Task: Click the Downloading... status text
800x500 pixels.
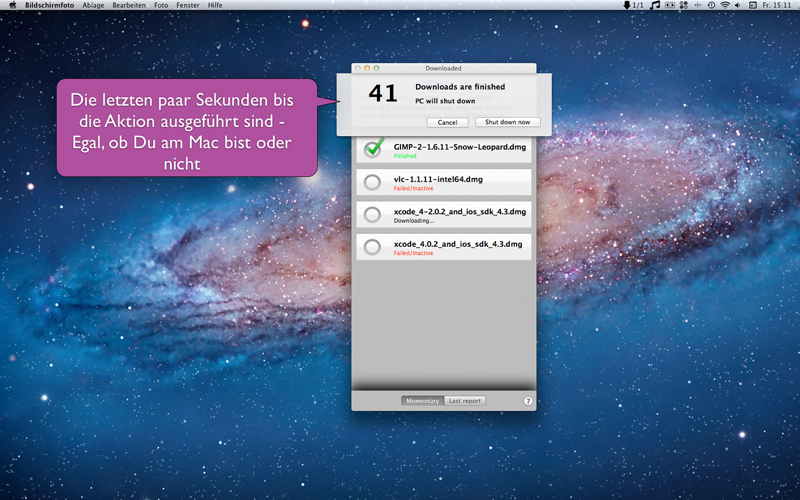Action: tap(414, 221)
